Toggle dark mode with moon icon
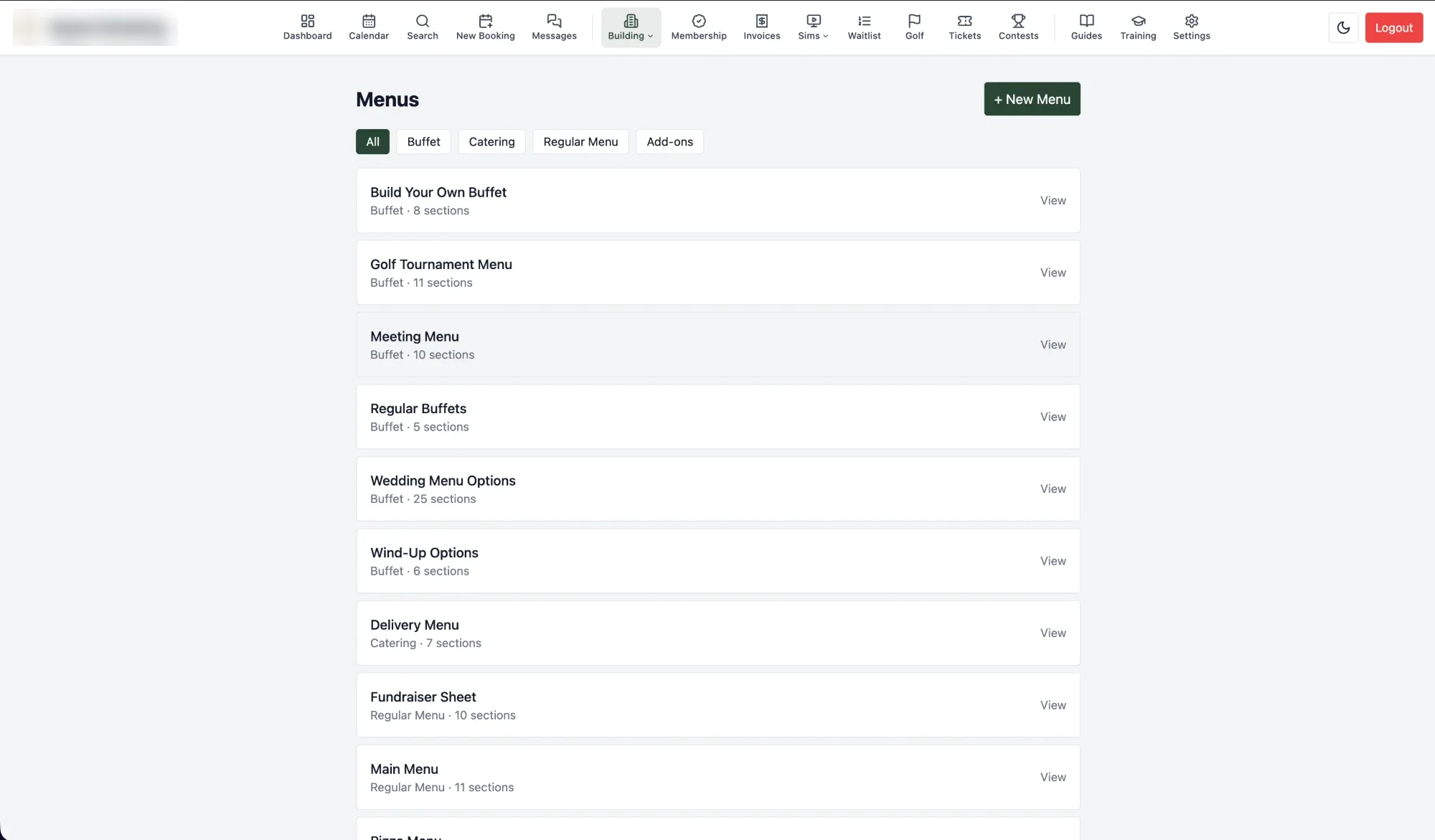The width and height of the screenshot is (1435, 840). pyautogui.click(x=1343, y=28)
